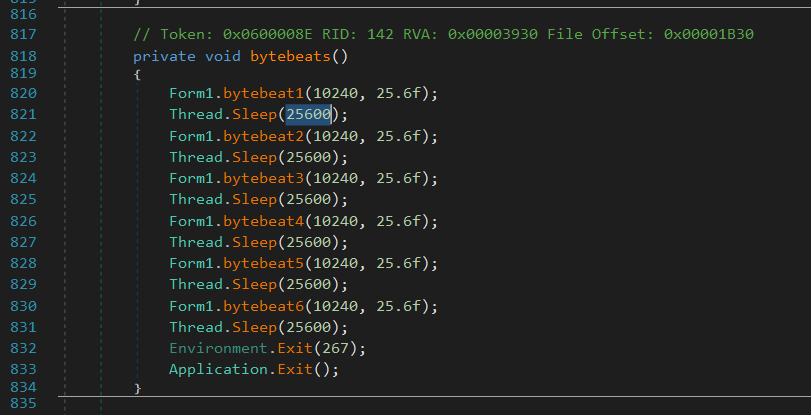
Task: Open the bytebeat2 method reference
Action: pos(264,137)
